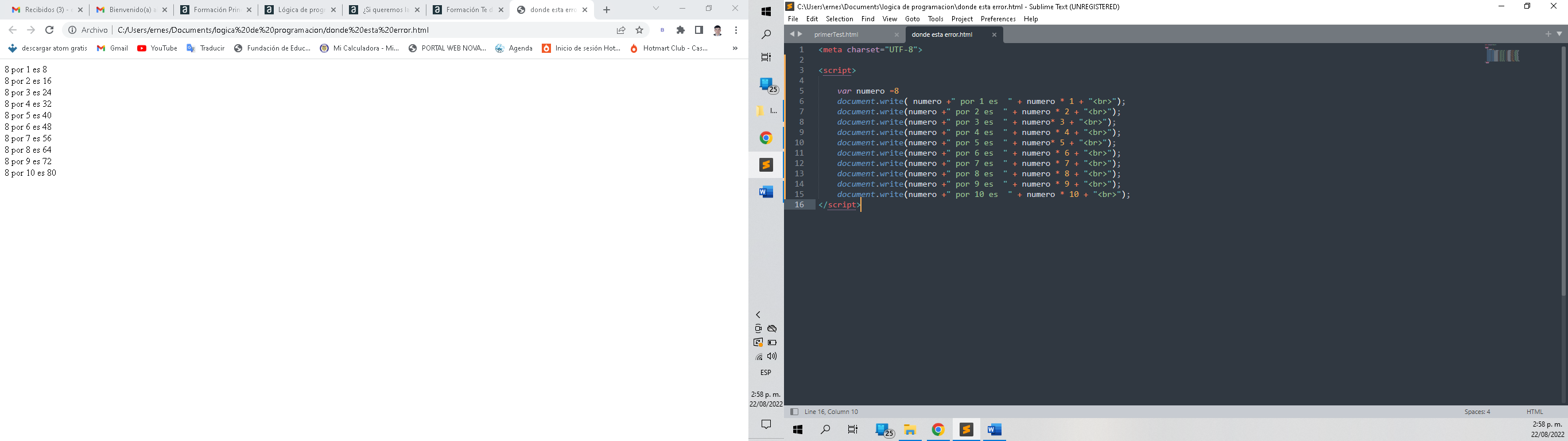The height and width of the screenshot is (441, 1568).
Task: Click site info icon next to Archivo
Action: 72,30
